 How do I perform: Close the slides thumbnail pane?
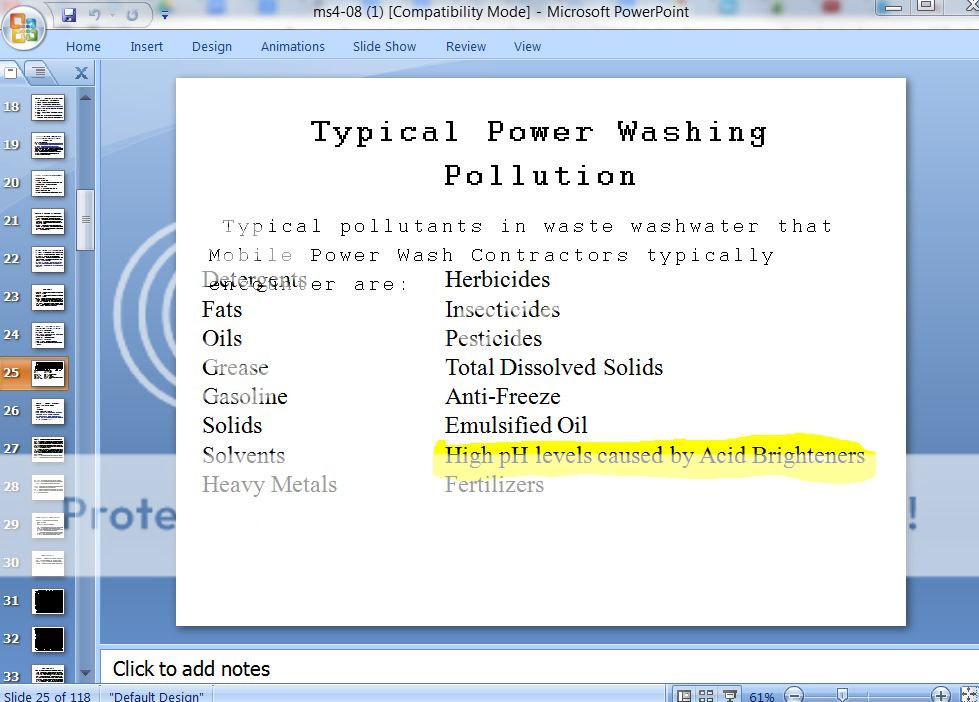81,73
